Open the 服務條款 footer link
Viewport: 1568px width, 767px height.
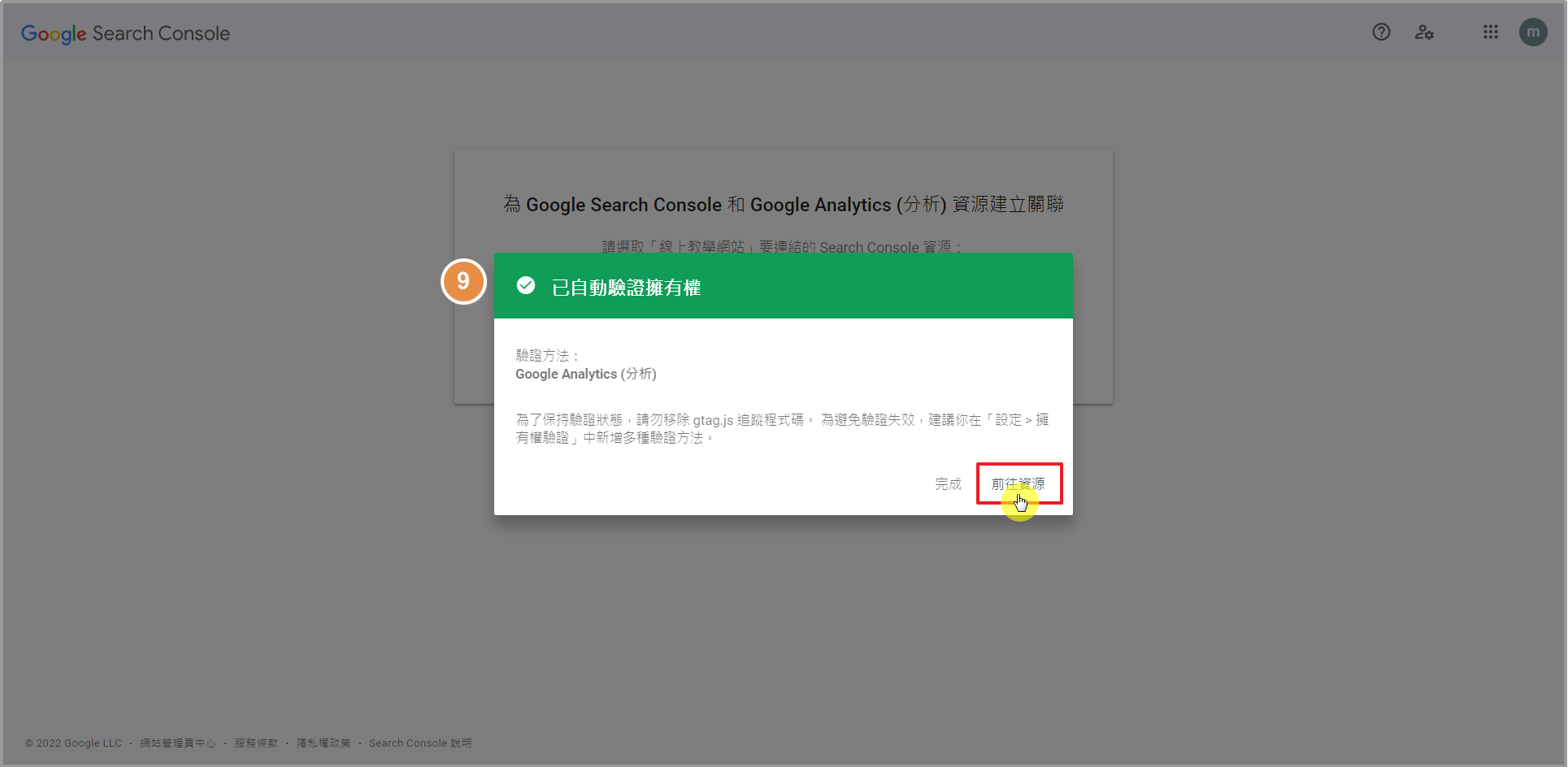256,743
